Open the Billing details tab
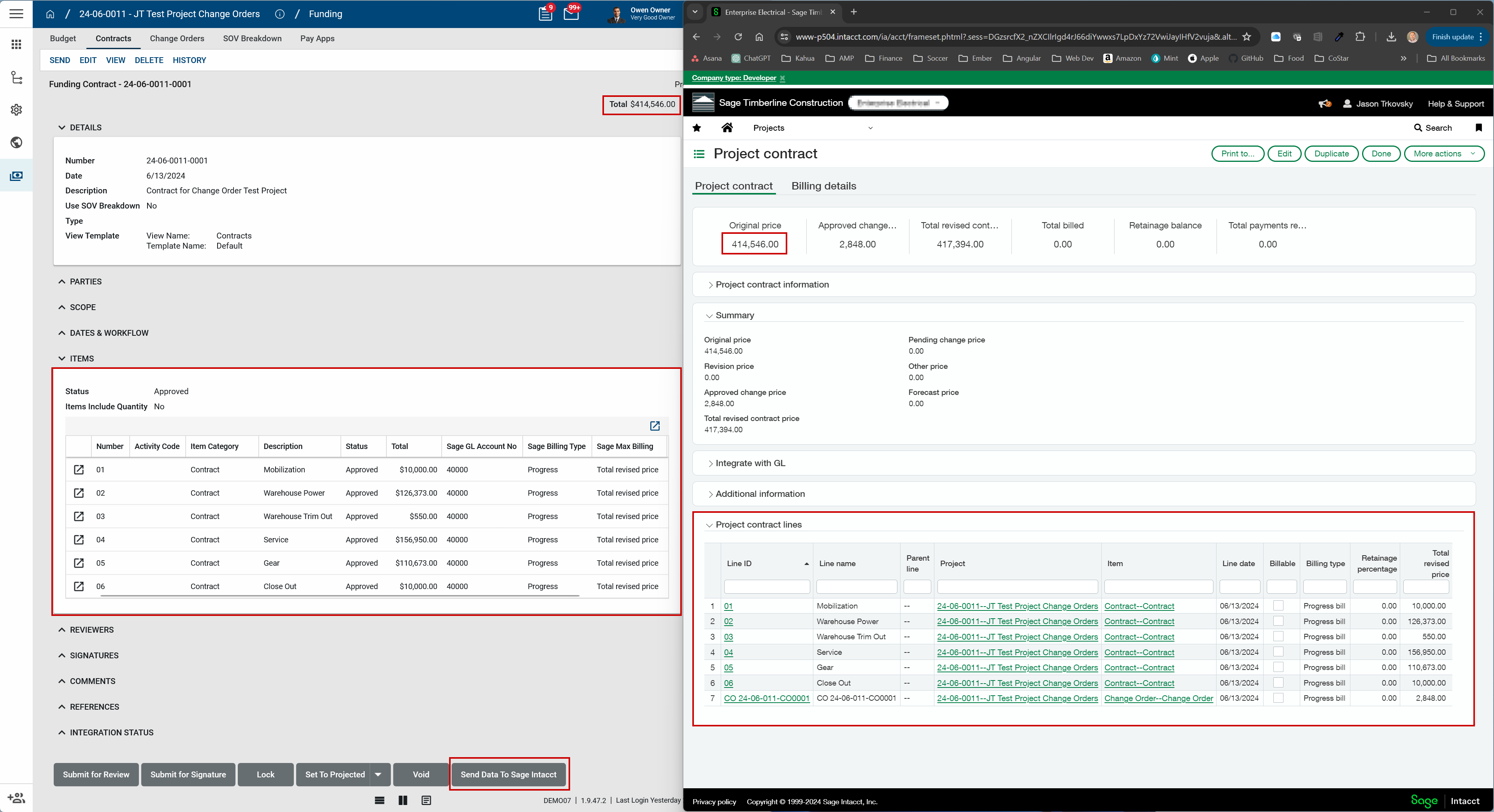 click(823, 186)
